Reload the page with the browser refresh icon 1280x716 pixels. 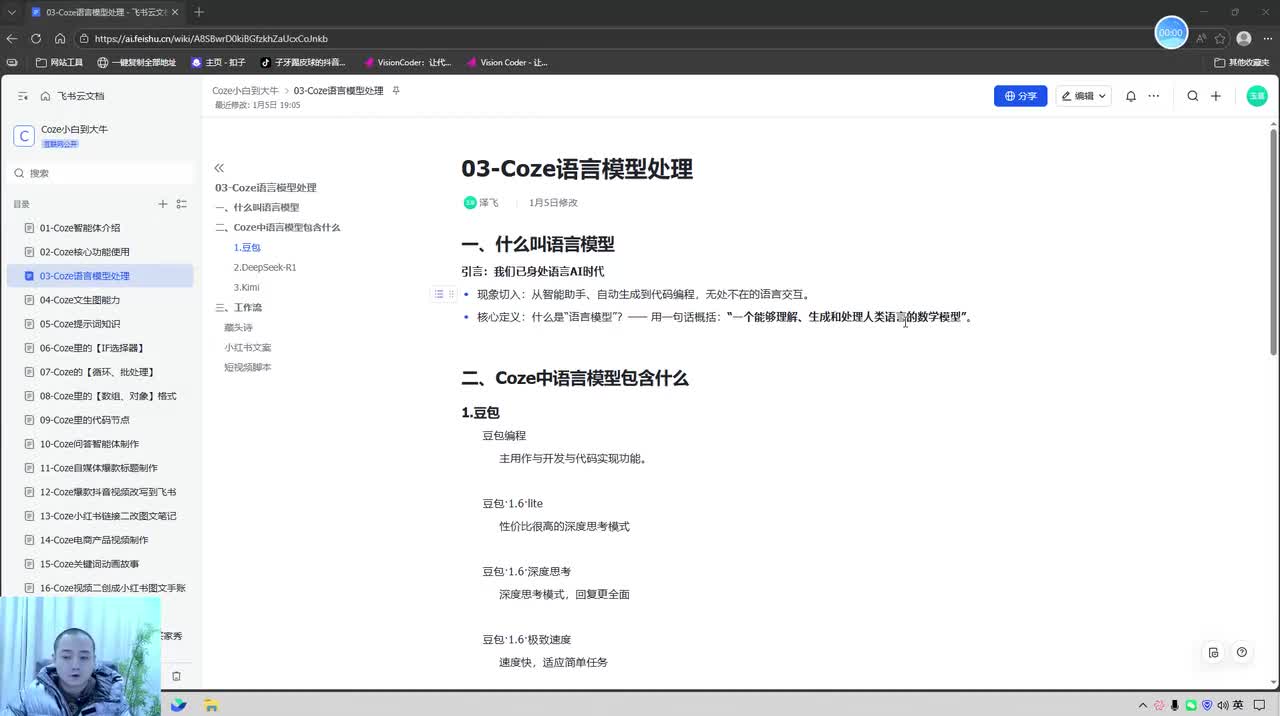tap(36, 38)
